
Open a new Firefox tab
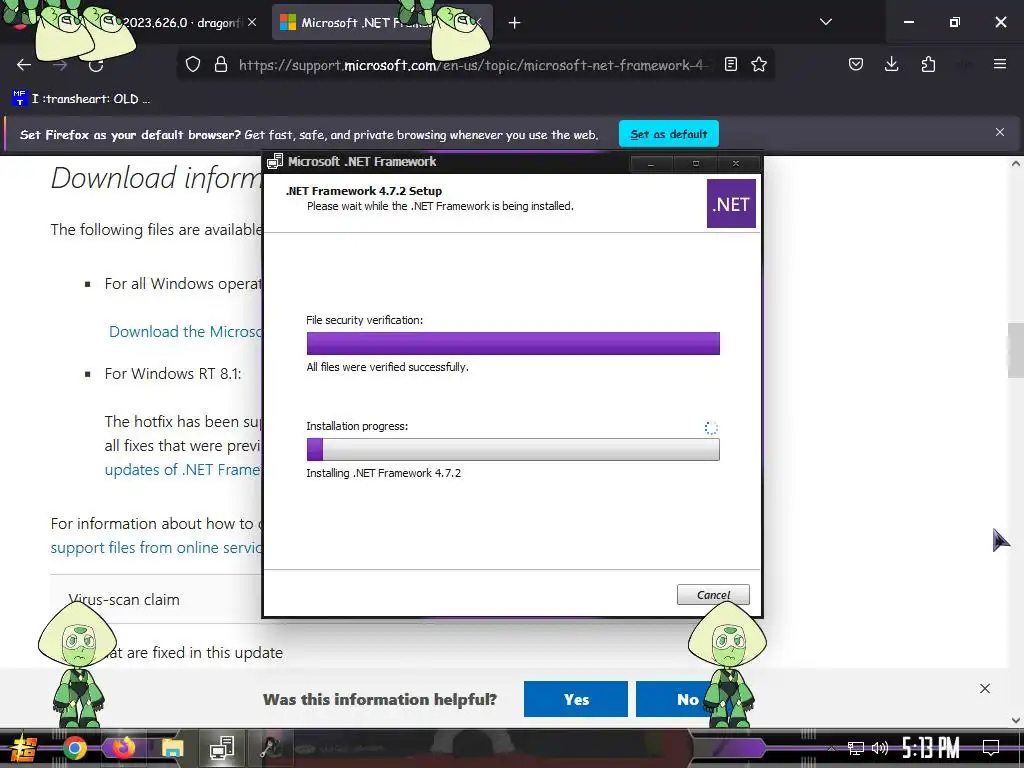click(x=515, y=23)
